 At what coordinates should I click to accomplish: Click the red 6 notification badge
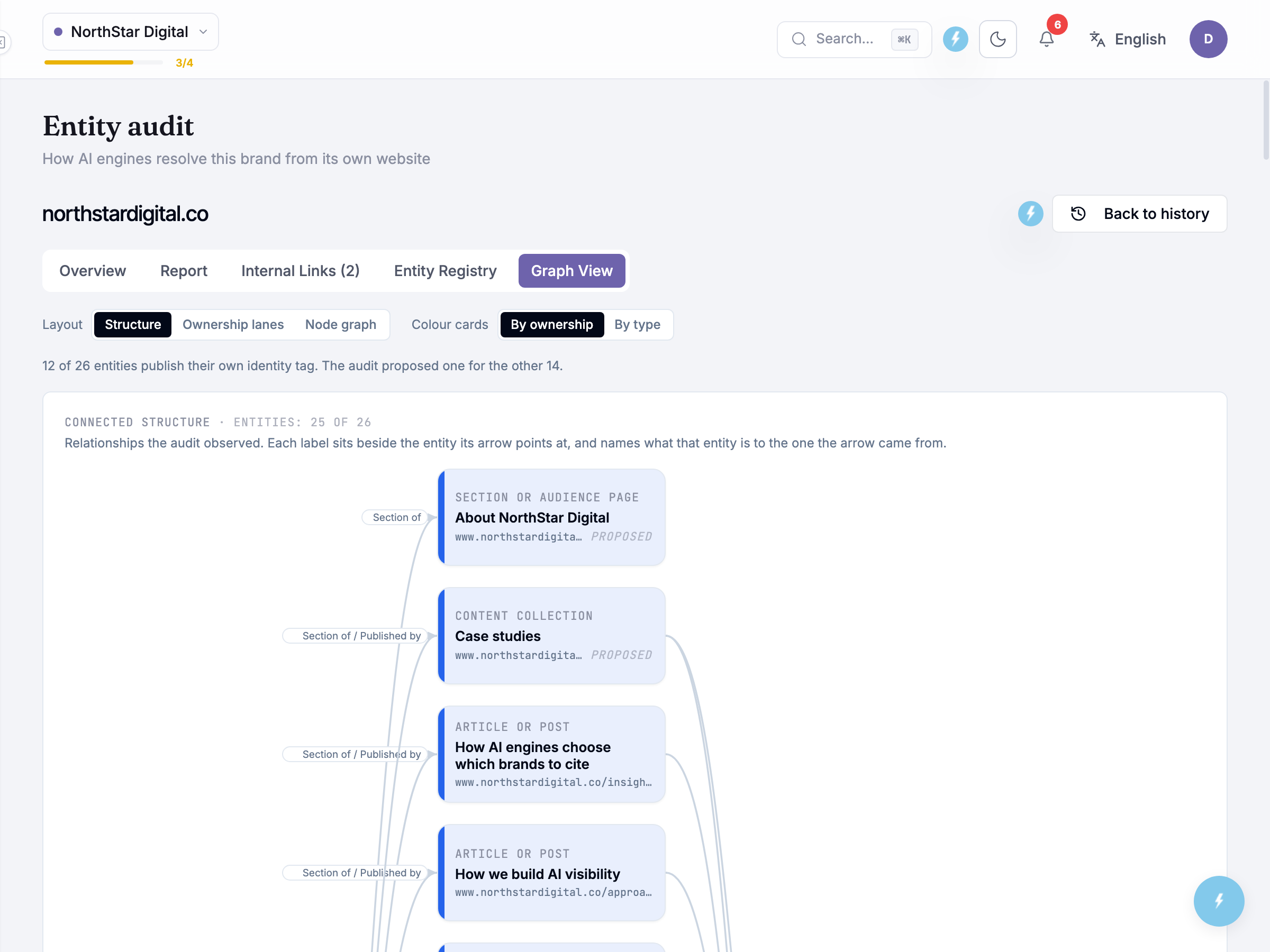(1057, 25)
